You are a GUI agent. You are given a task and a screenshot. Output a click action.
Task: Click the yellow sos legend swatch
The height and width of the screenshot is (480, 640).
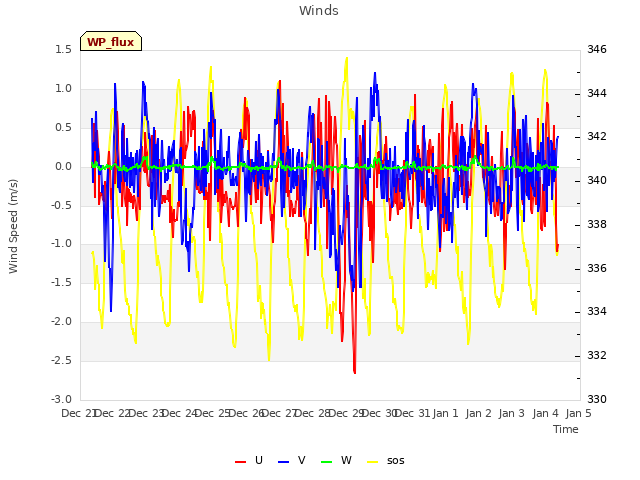point(373,462)
